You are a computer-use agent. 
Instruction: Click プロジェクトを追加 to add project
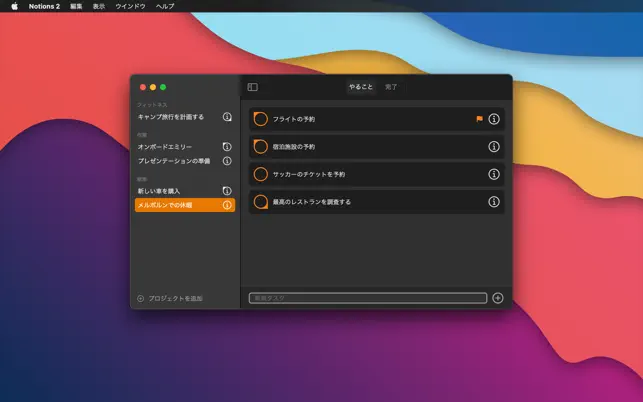pyautogui.click(x=170, y=298)
